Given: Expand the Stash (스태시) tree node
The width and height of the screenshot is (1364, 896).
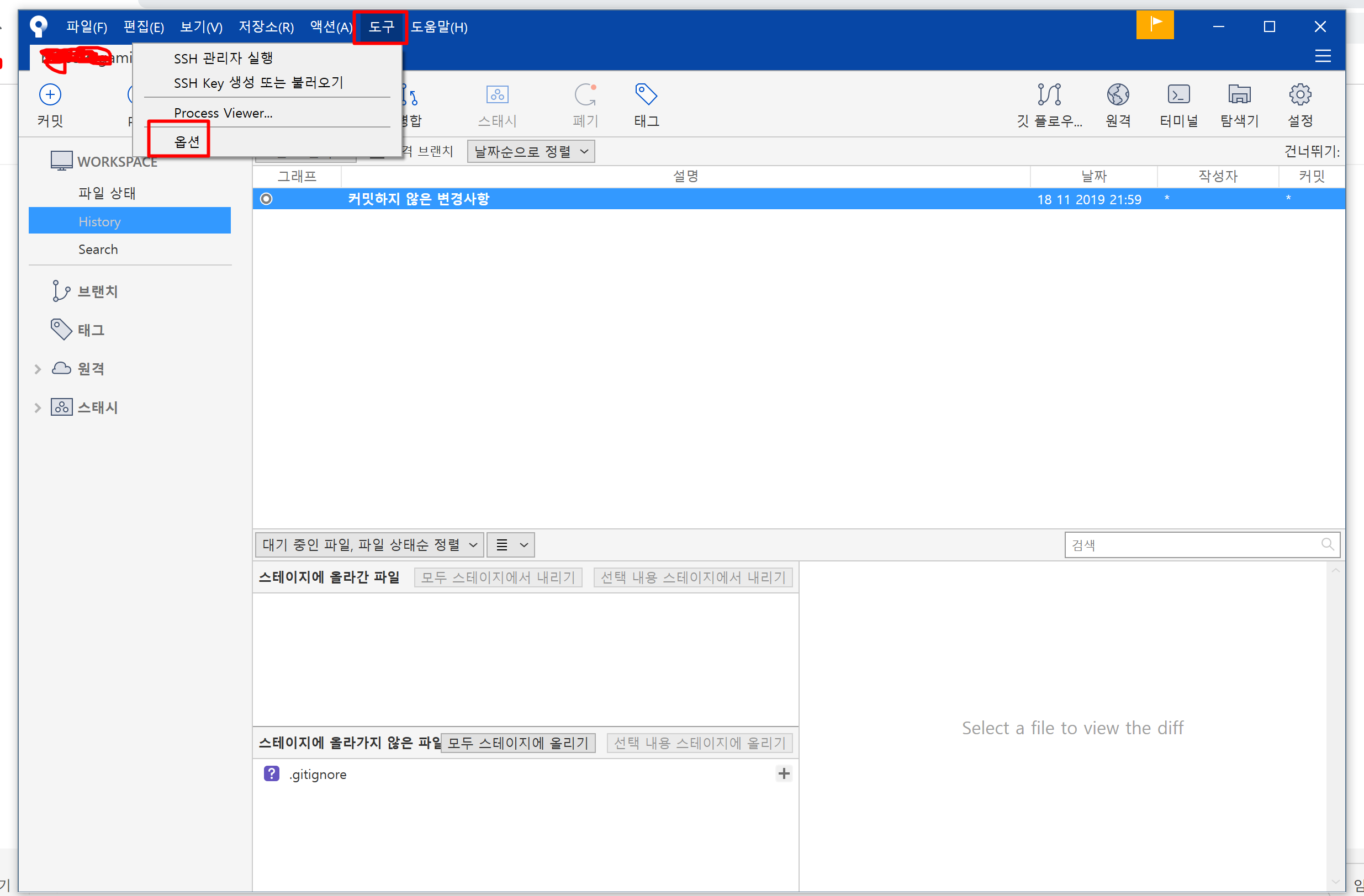Looking at the screenshot, I should click(38, 408).
